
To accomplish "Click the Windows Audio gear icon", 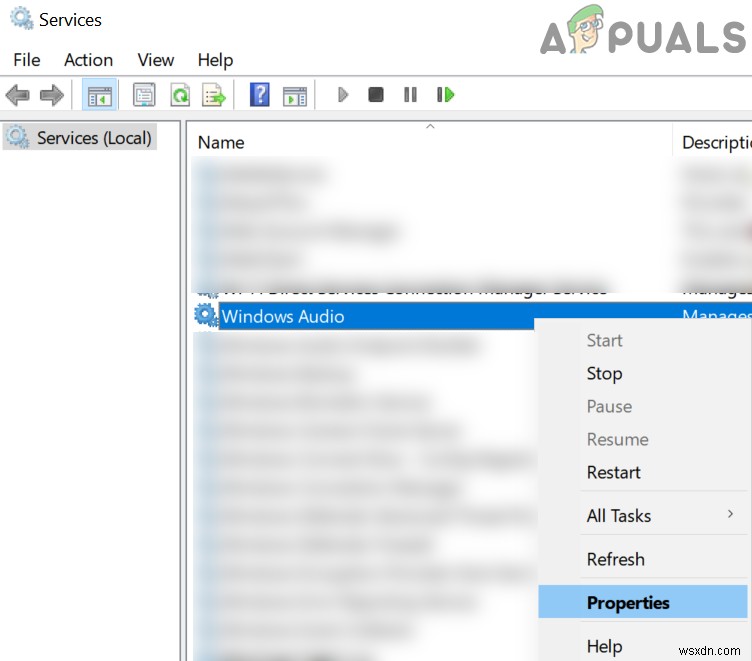I will 206,316.
